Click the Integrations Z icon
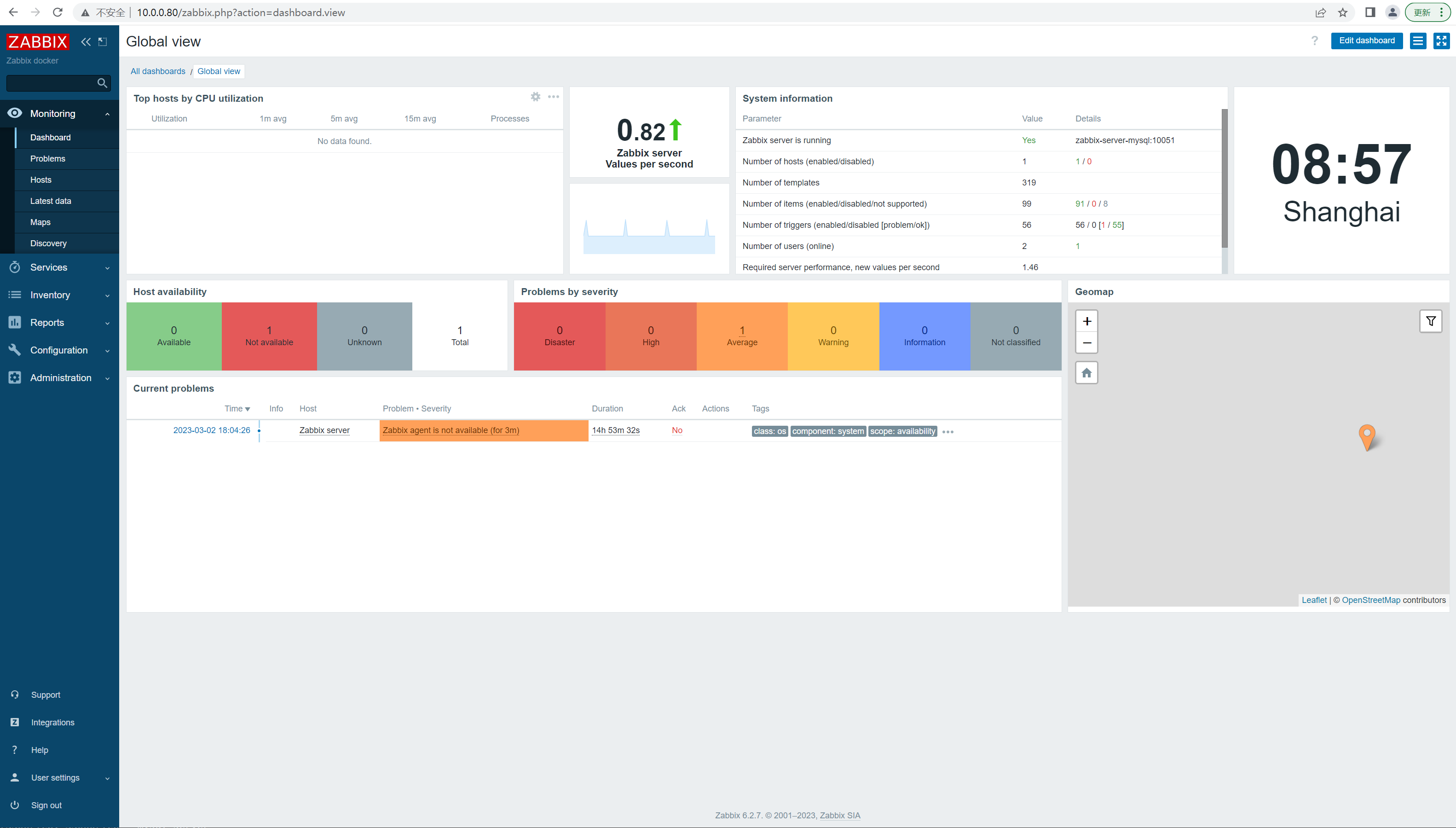 [15, 722]
